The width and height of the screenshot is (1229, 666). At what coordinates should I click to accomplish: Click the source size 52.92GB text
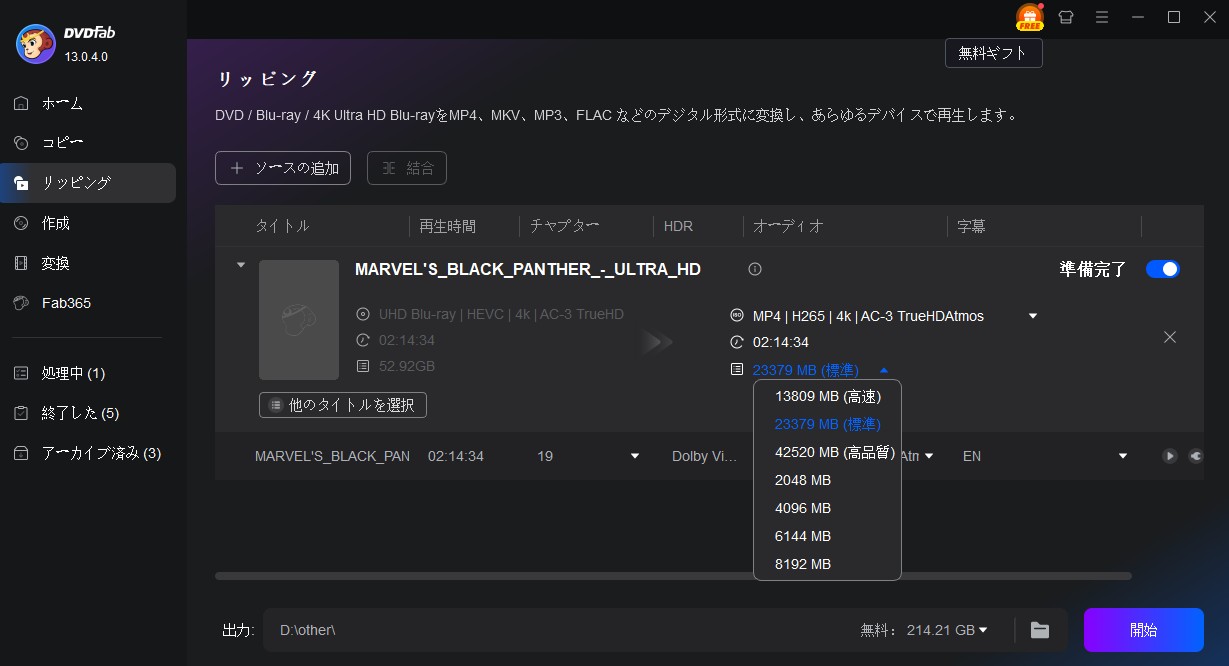pyautogui.click(x=407, y=366)
